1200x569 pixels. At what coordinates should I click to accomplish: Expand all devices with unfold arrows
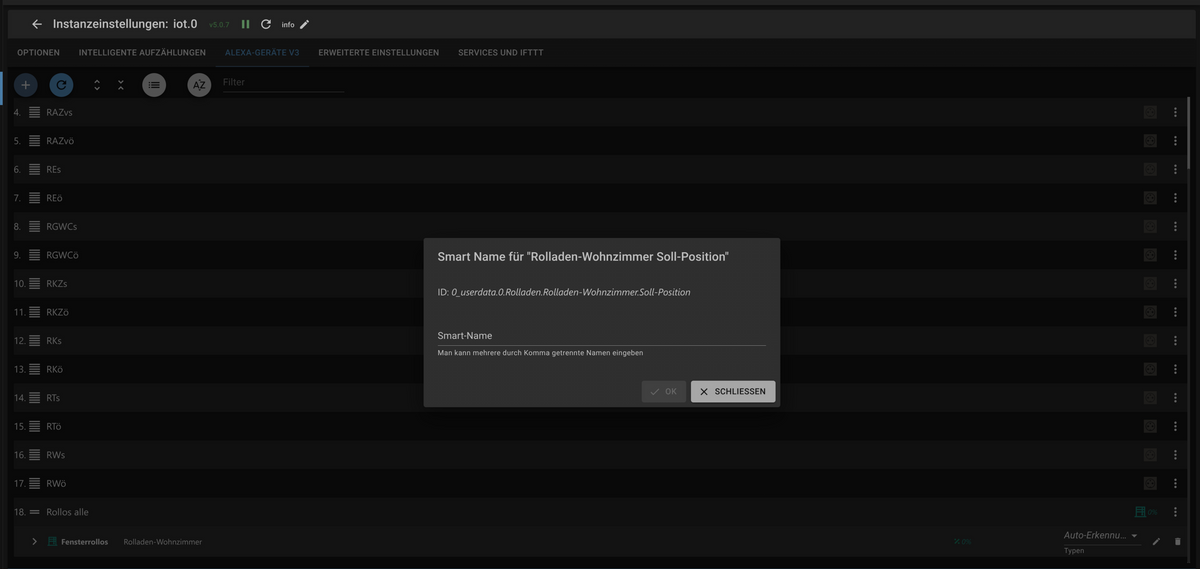[x=97, y=85]
